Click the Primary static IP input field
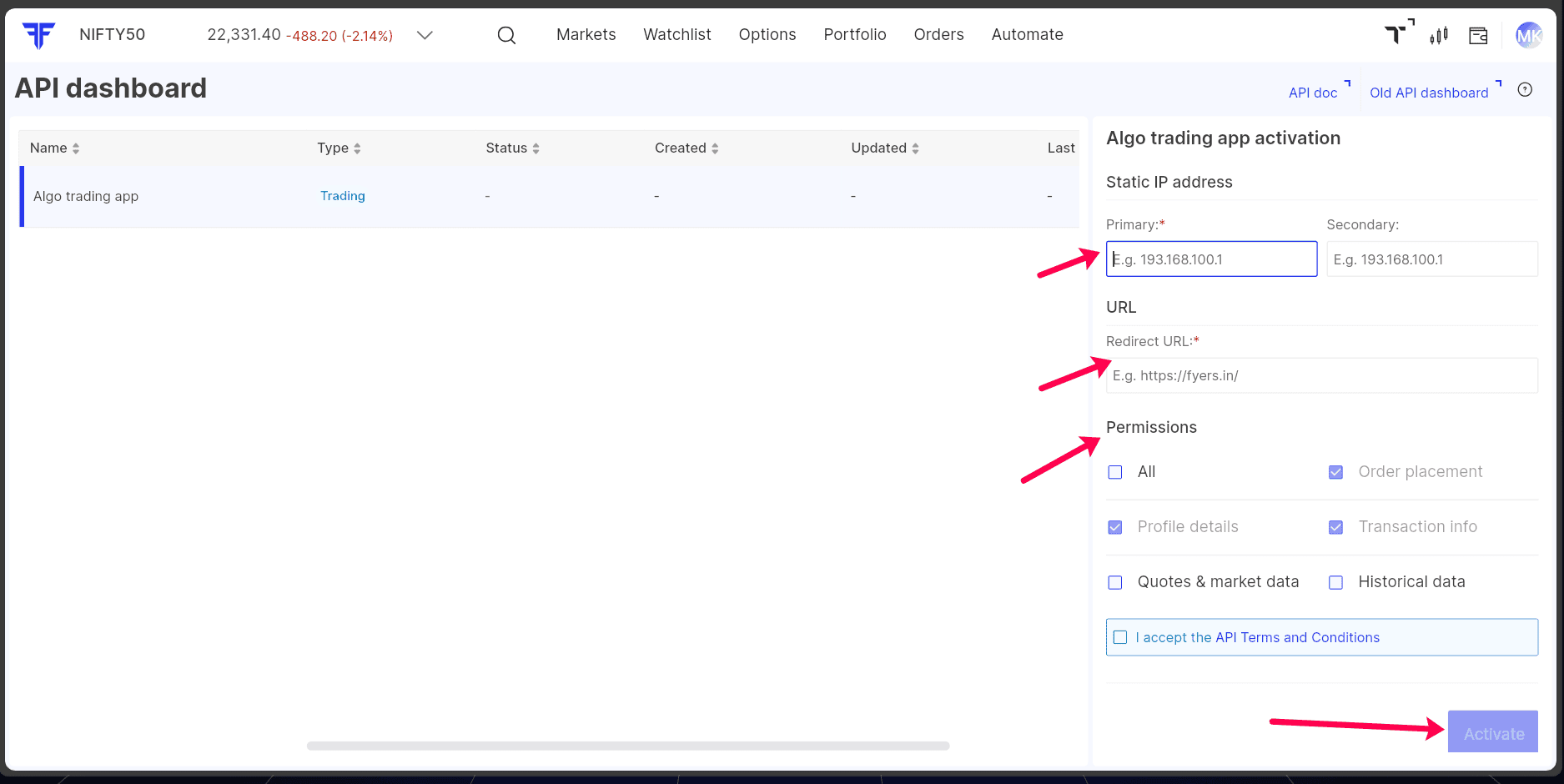 1211,259
